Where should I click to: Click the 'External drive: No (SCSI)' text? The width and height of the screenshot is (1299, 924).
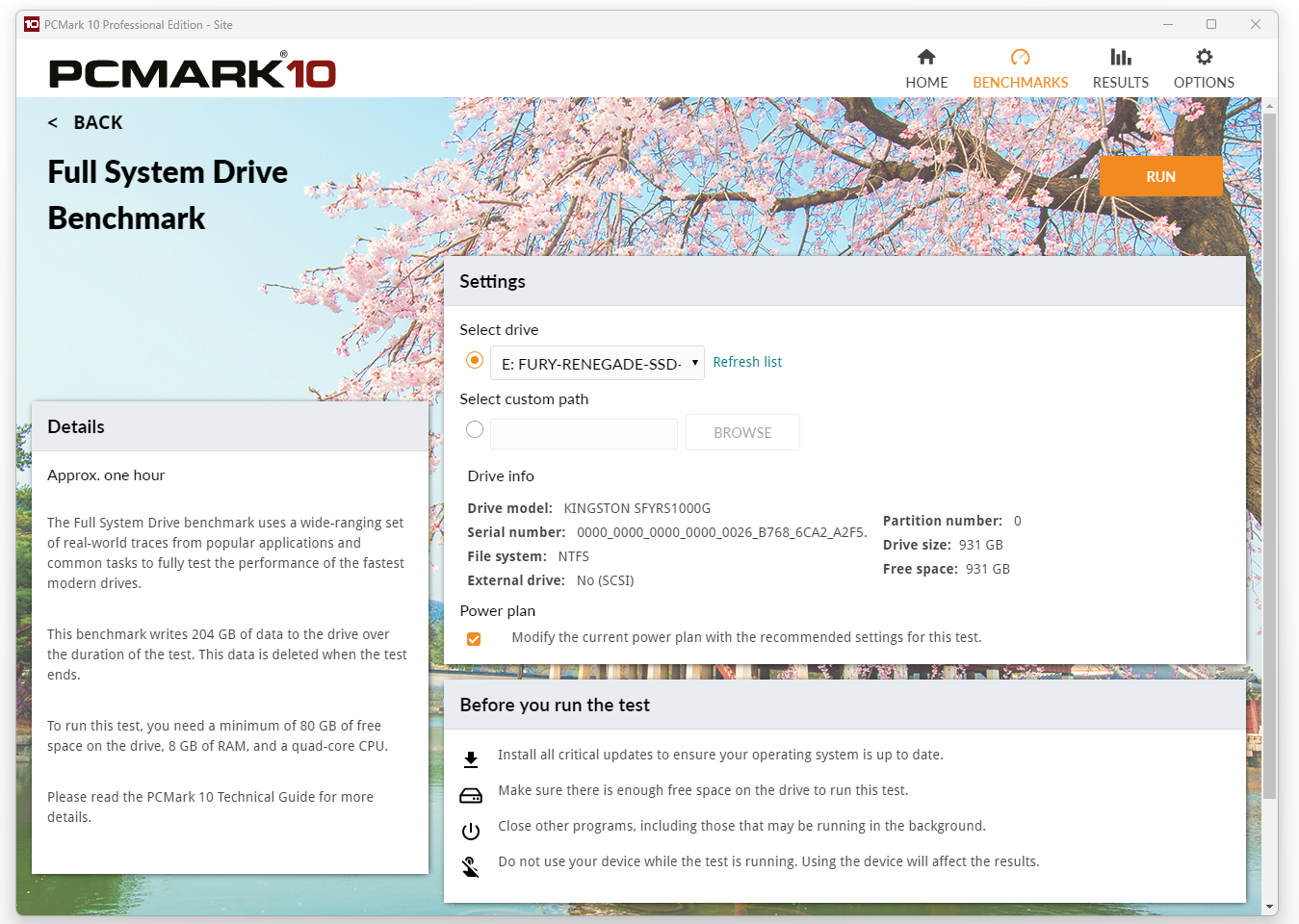(550, 580)
